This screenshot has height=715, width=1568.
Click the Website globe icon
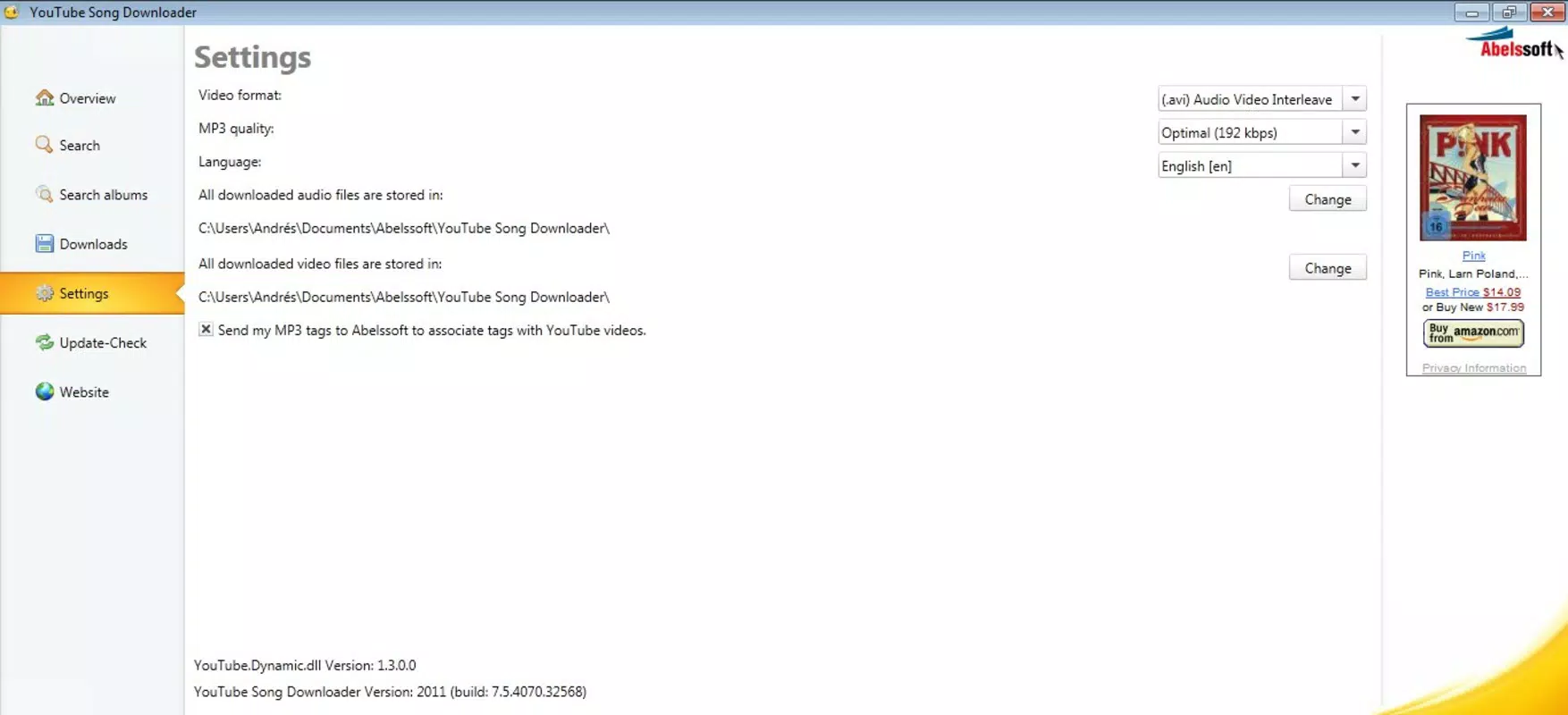[x=45, y=391]
